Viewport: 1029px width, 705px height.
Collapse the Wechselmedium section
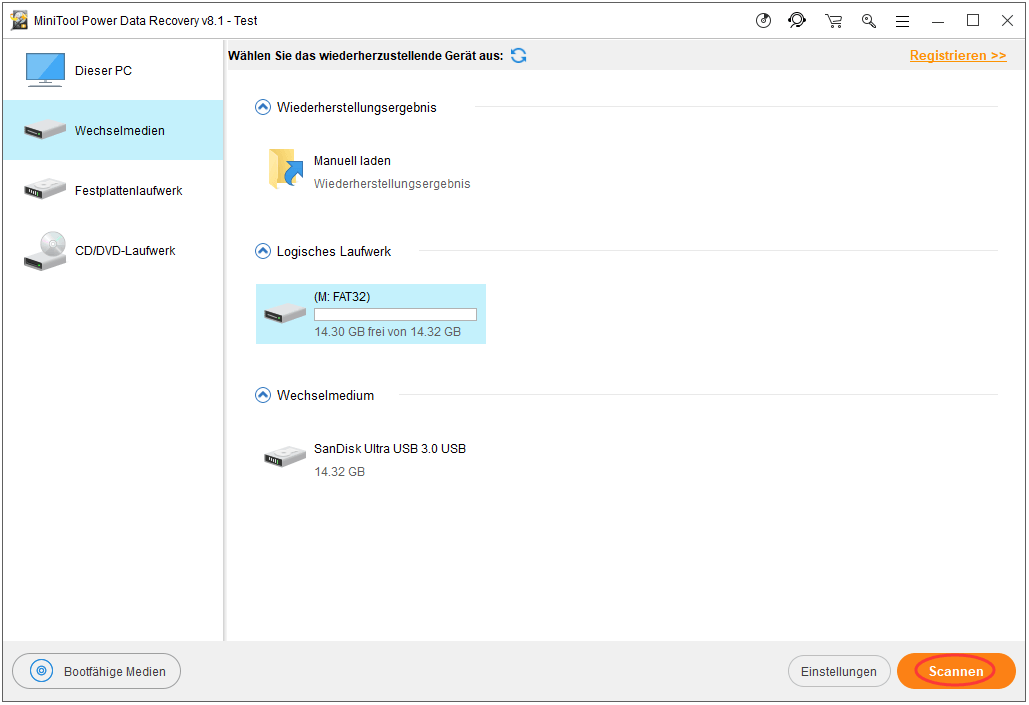click(263, 395)
